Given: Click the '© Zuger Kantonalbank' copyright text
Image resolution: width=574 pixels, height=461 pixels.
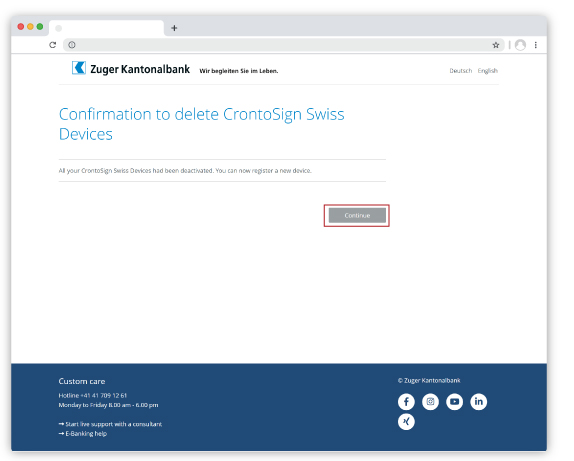Looking at the screenshot, I should tap(429, 380).
